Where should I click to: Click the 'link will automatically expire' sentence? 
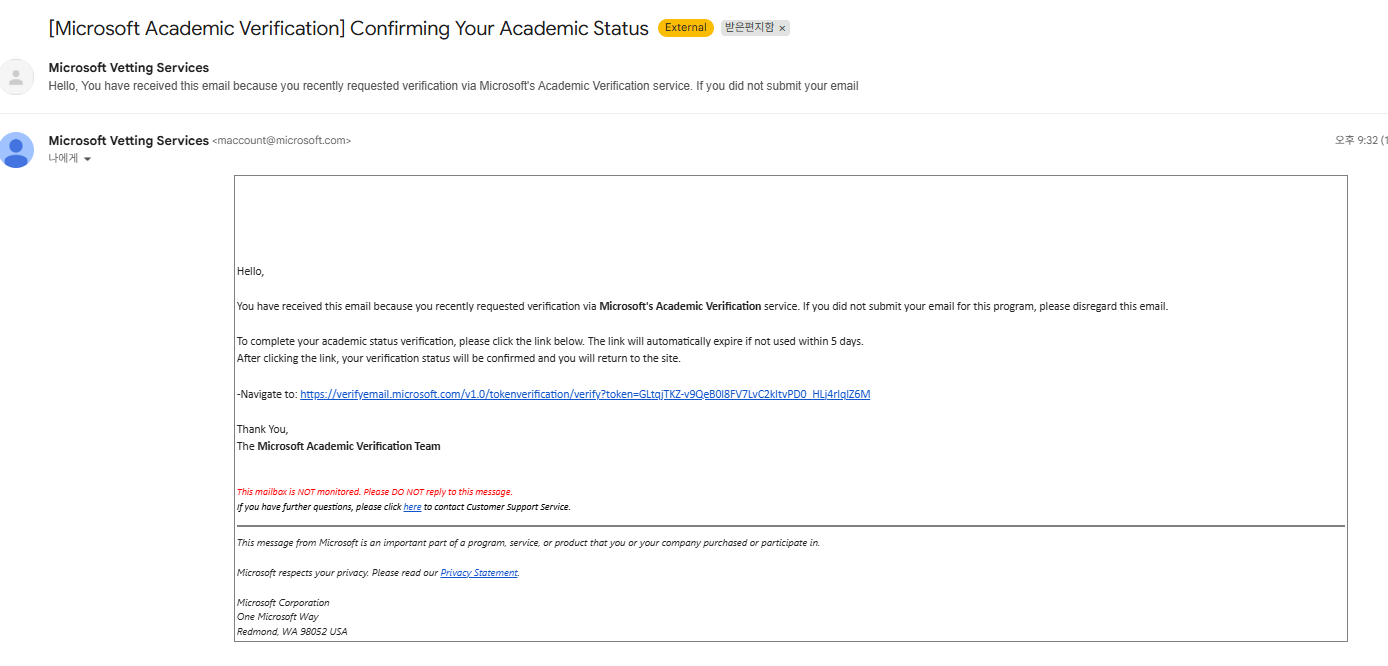pos(725,341)
